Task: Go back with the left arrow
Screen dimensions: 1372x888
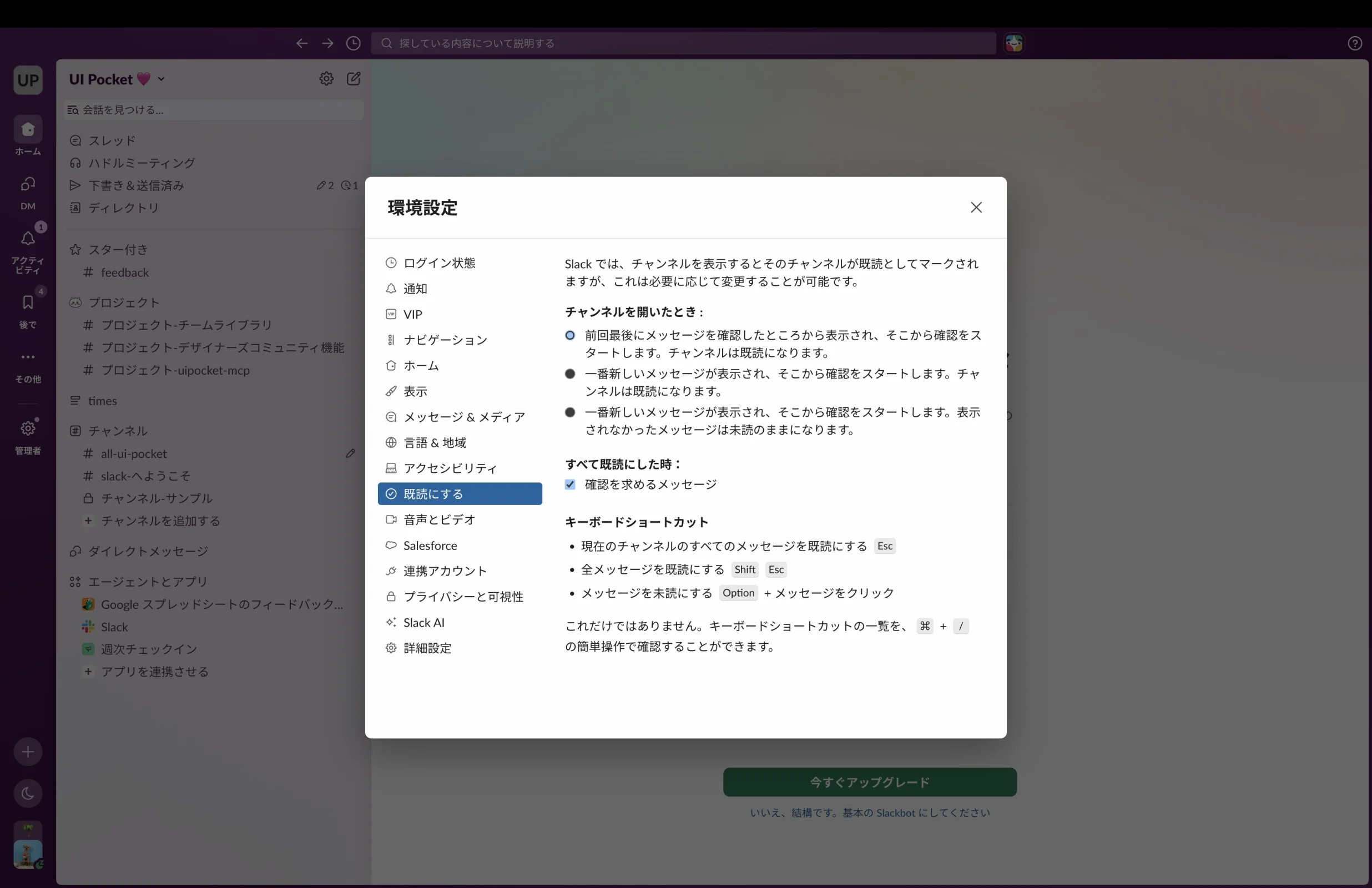Action: [x=301, y=43]
